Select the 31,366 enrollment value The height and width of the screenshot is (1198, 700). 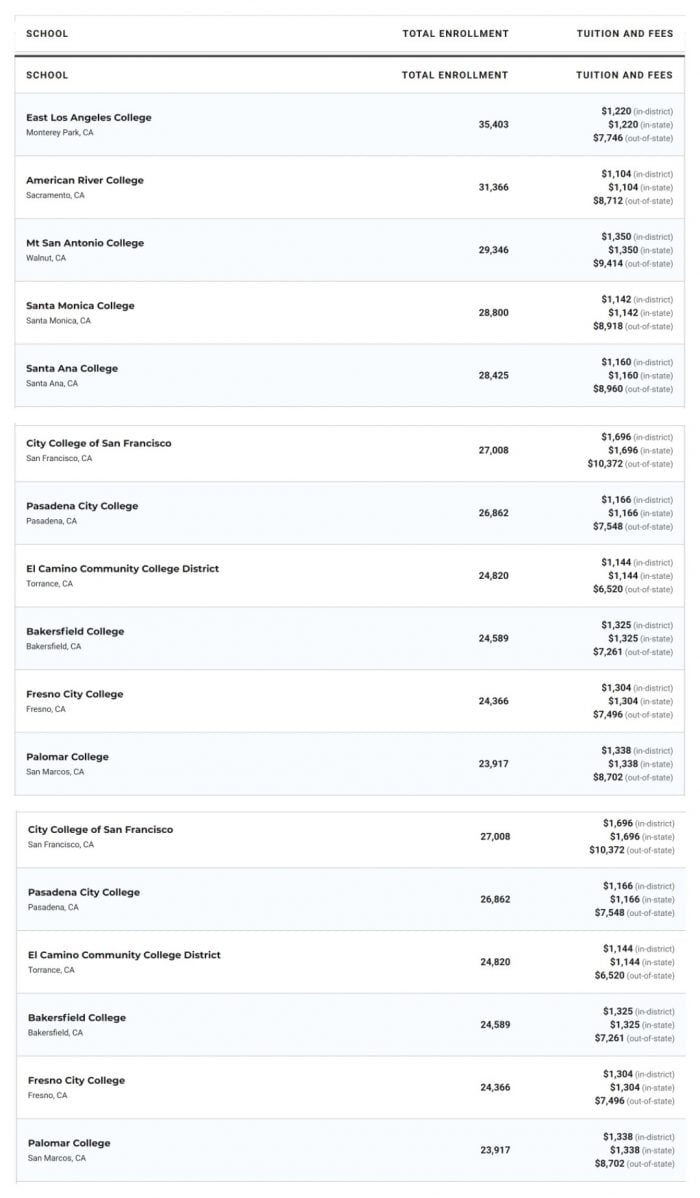(x=493, y=187)
